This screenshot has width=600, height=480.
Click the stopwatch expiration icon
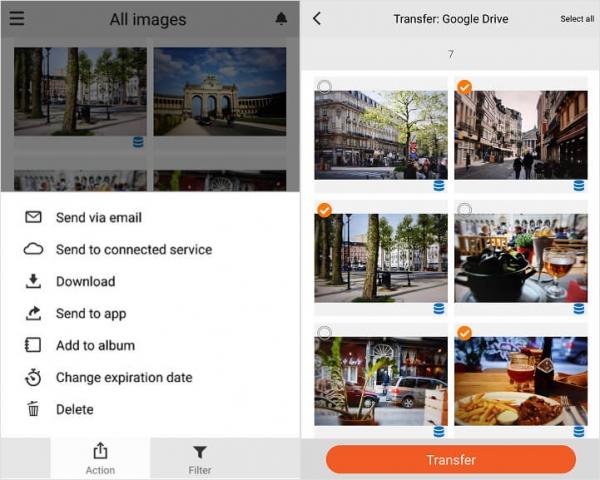33,377
